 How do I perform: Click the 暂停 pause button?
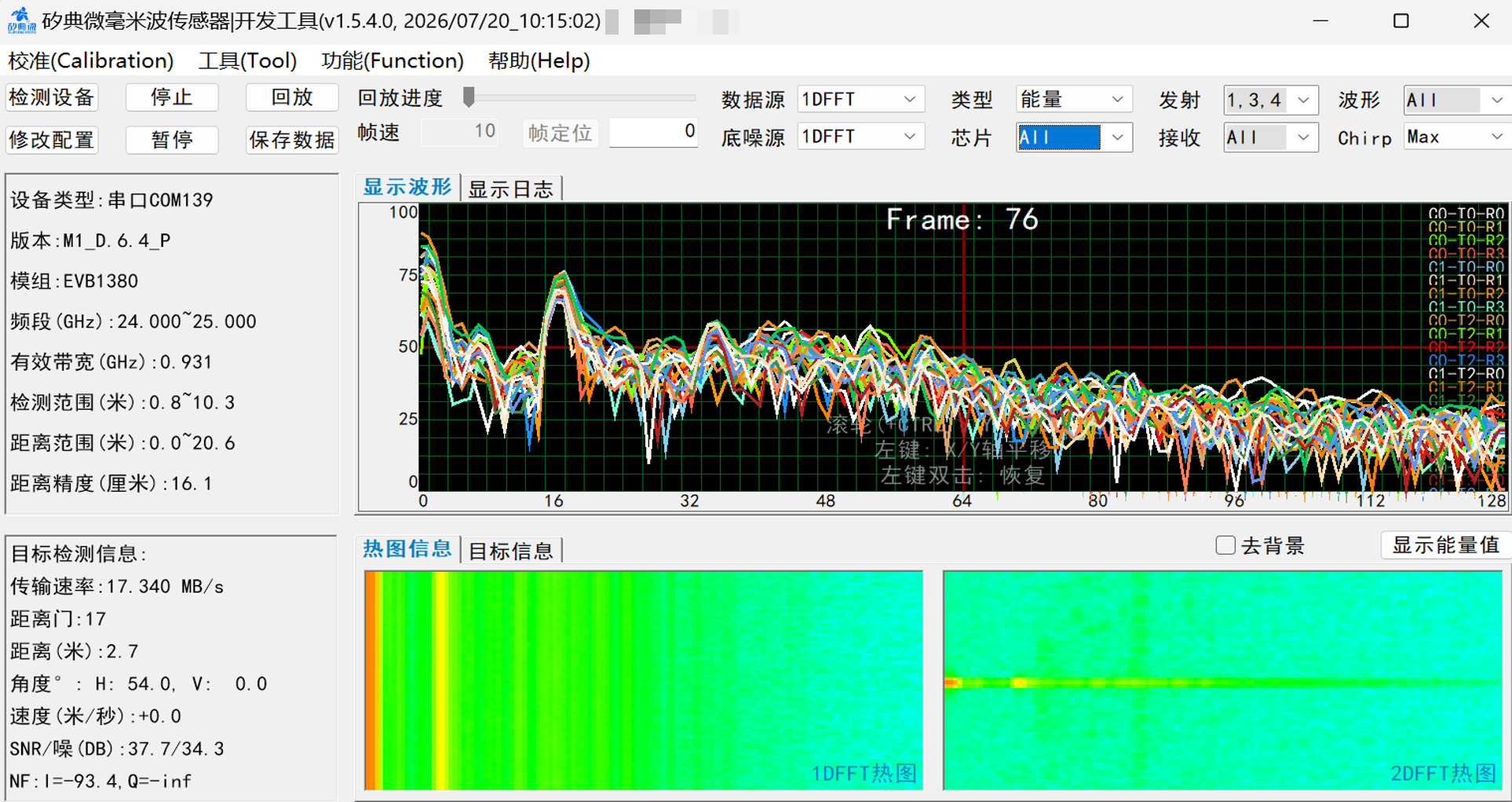click(x=172, y=140)
